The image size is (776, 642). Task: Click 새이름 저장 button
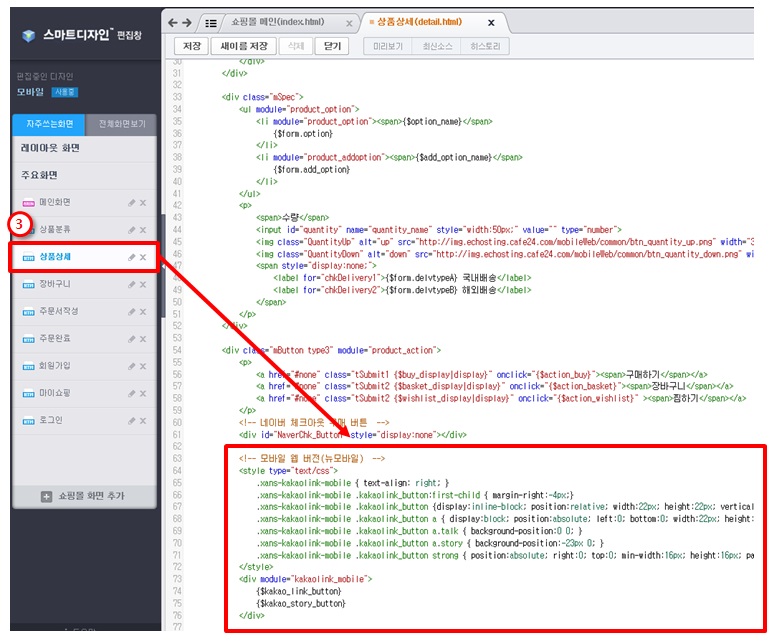tap(244, 46)
